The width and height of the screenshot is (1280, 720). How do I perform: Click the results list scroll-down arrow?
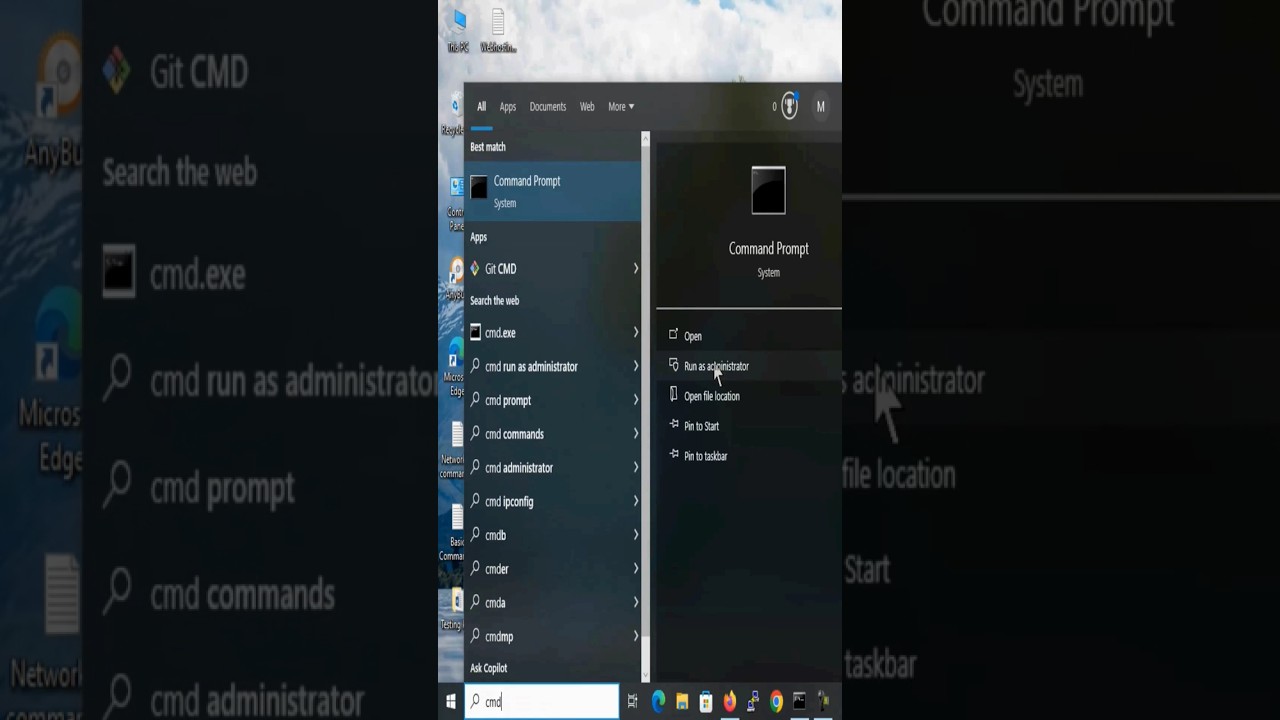(646, 676)
